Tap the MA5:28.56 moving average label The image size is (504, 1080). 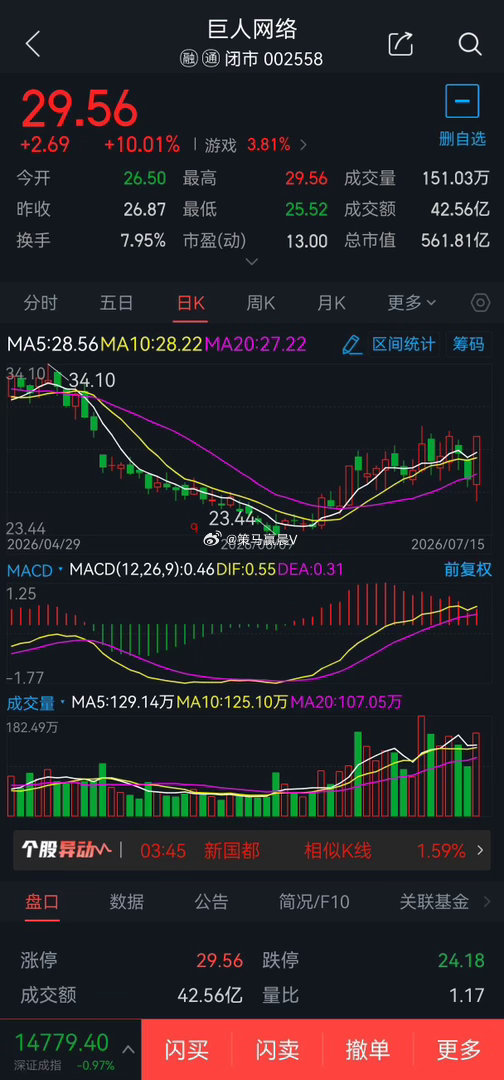53,344
